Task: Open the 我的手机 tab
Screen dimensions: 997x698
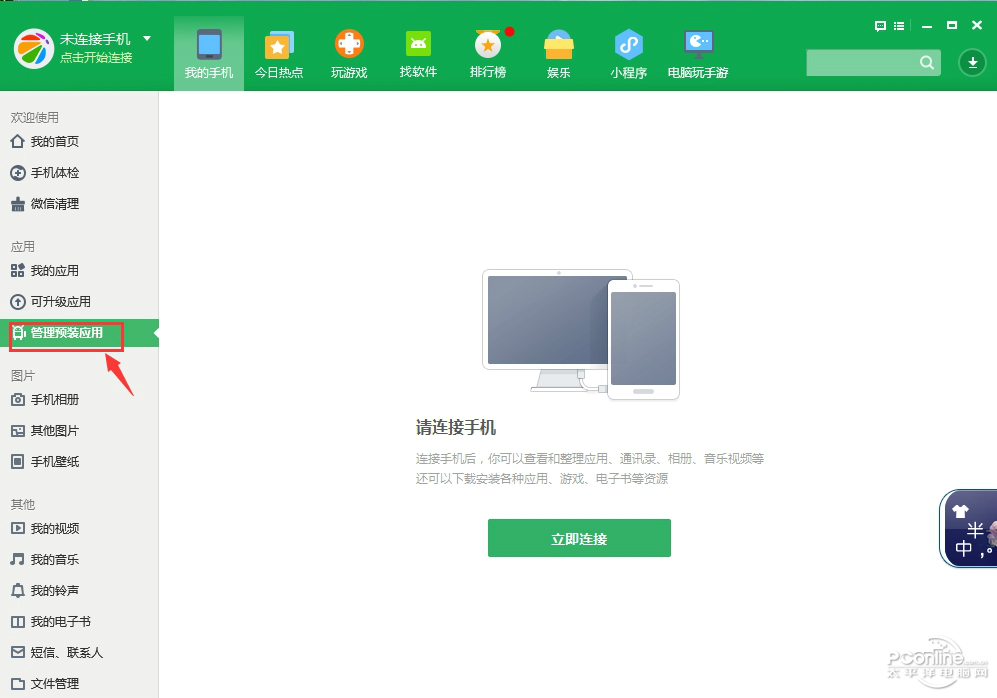Action: click(x=209, y=53)
